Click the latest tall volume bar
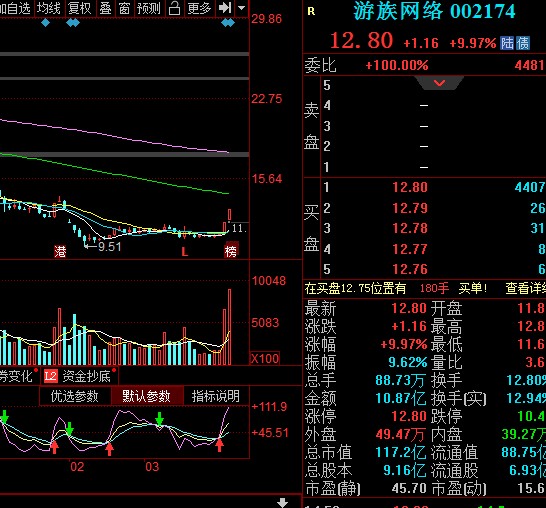 (x=229, y=327)
